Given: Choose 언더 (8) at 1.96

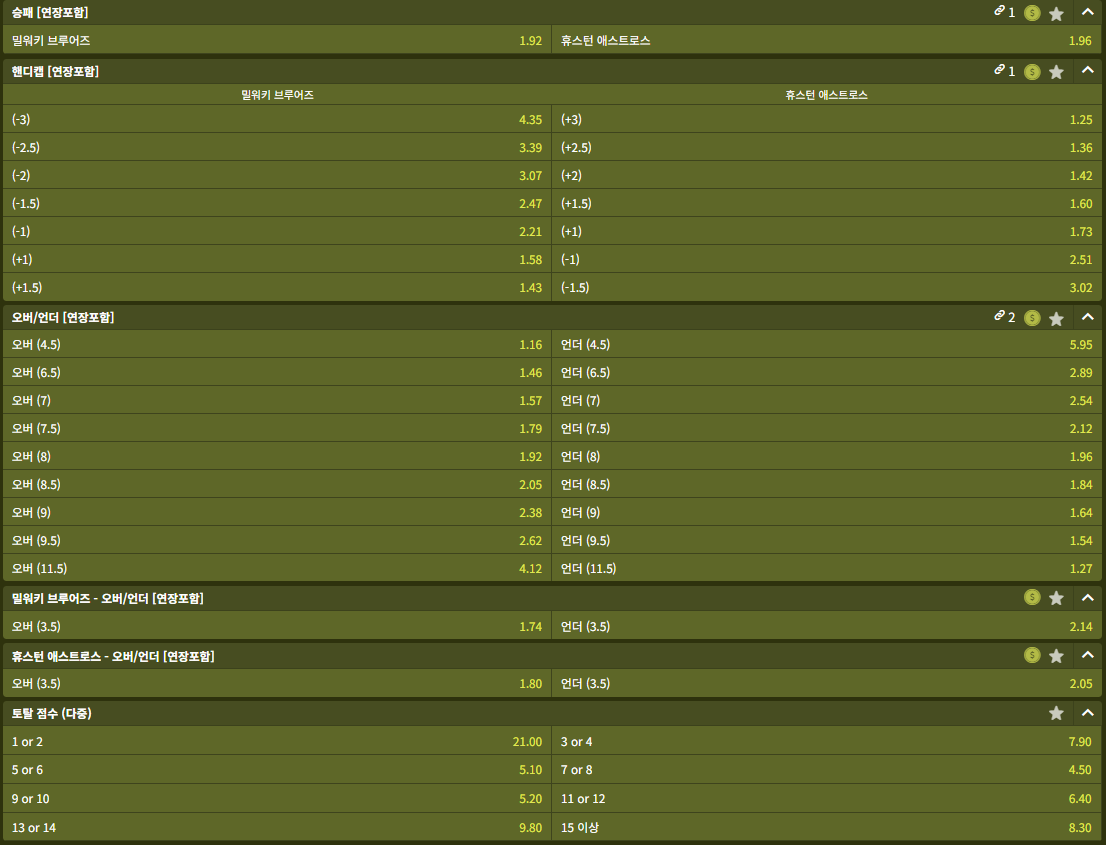Looking at the screenshot, I should [827, 456].
